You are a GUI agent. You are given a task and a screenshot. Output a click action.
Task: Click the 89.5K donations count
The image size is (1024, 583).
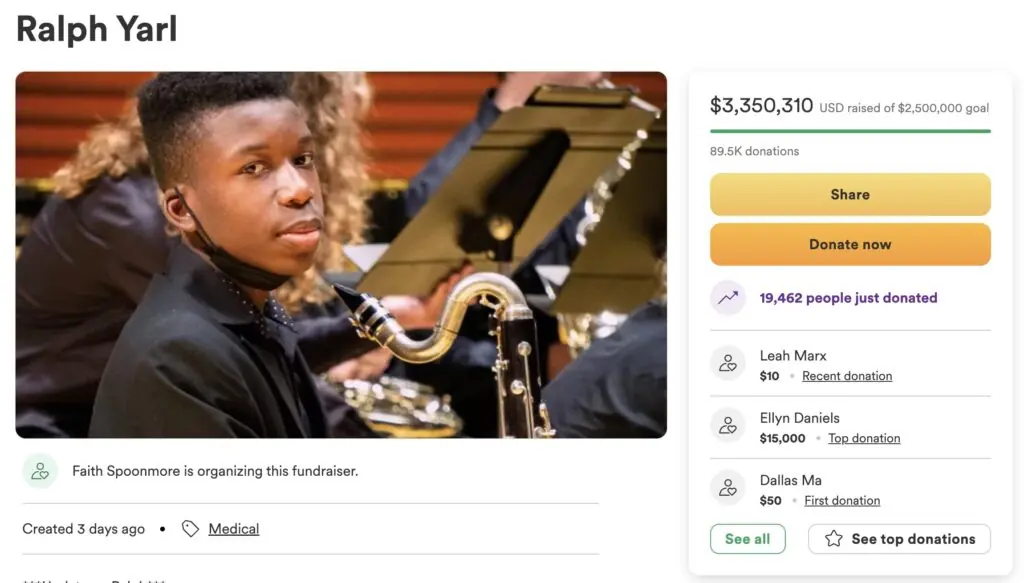[x=754, y=151]
